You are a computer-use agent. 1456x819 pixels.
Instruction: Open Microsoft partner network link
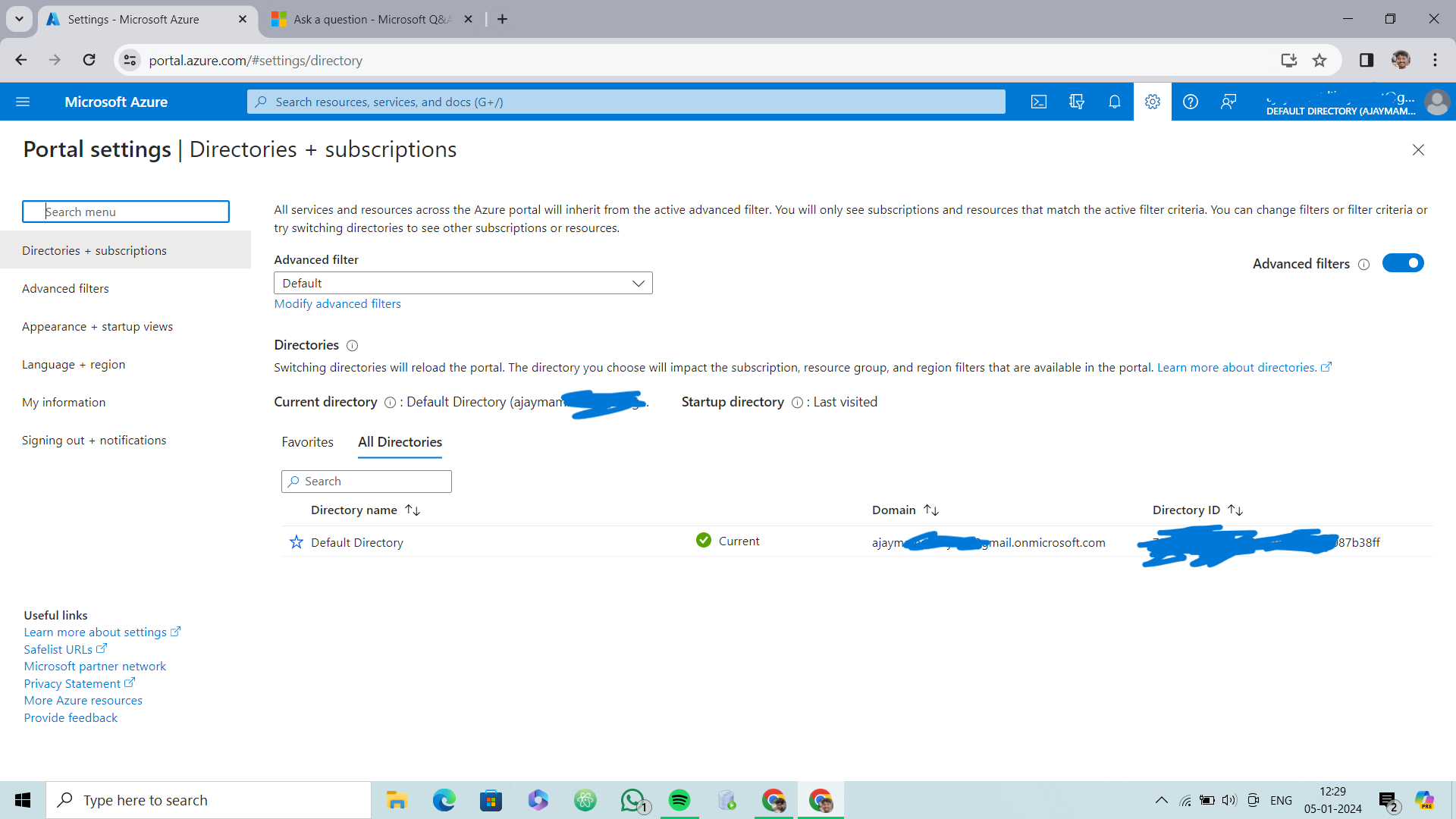tap(95, 667)
